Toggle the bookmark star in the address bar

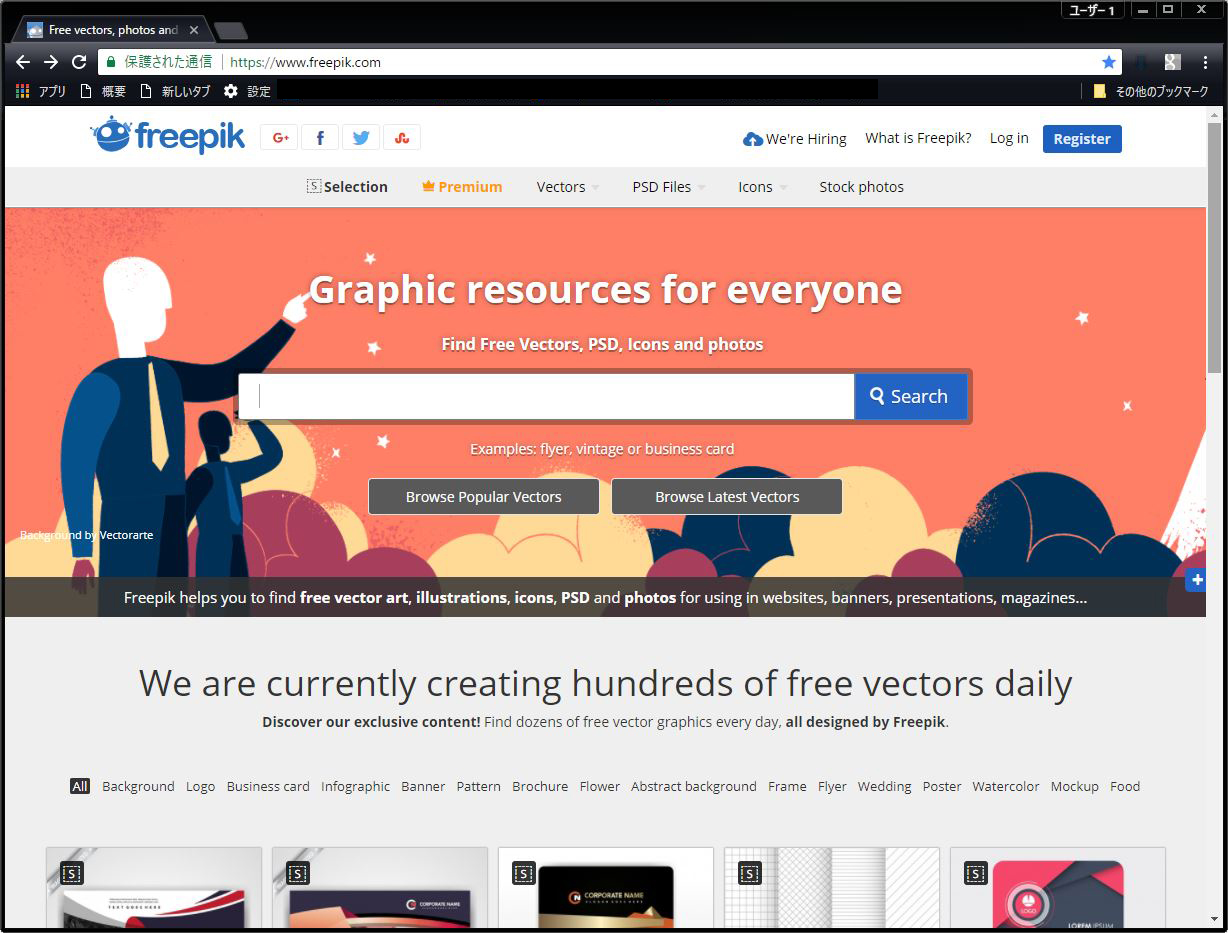tap(1109, 61)
